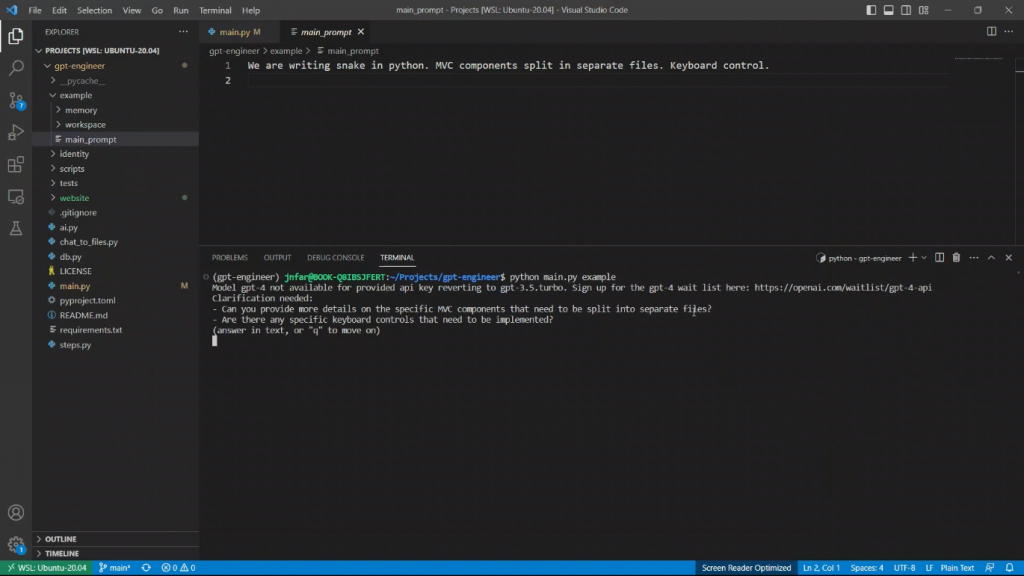Open README.md file in explorer
The image size is (1024, 576).
click(84, 315)
